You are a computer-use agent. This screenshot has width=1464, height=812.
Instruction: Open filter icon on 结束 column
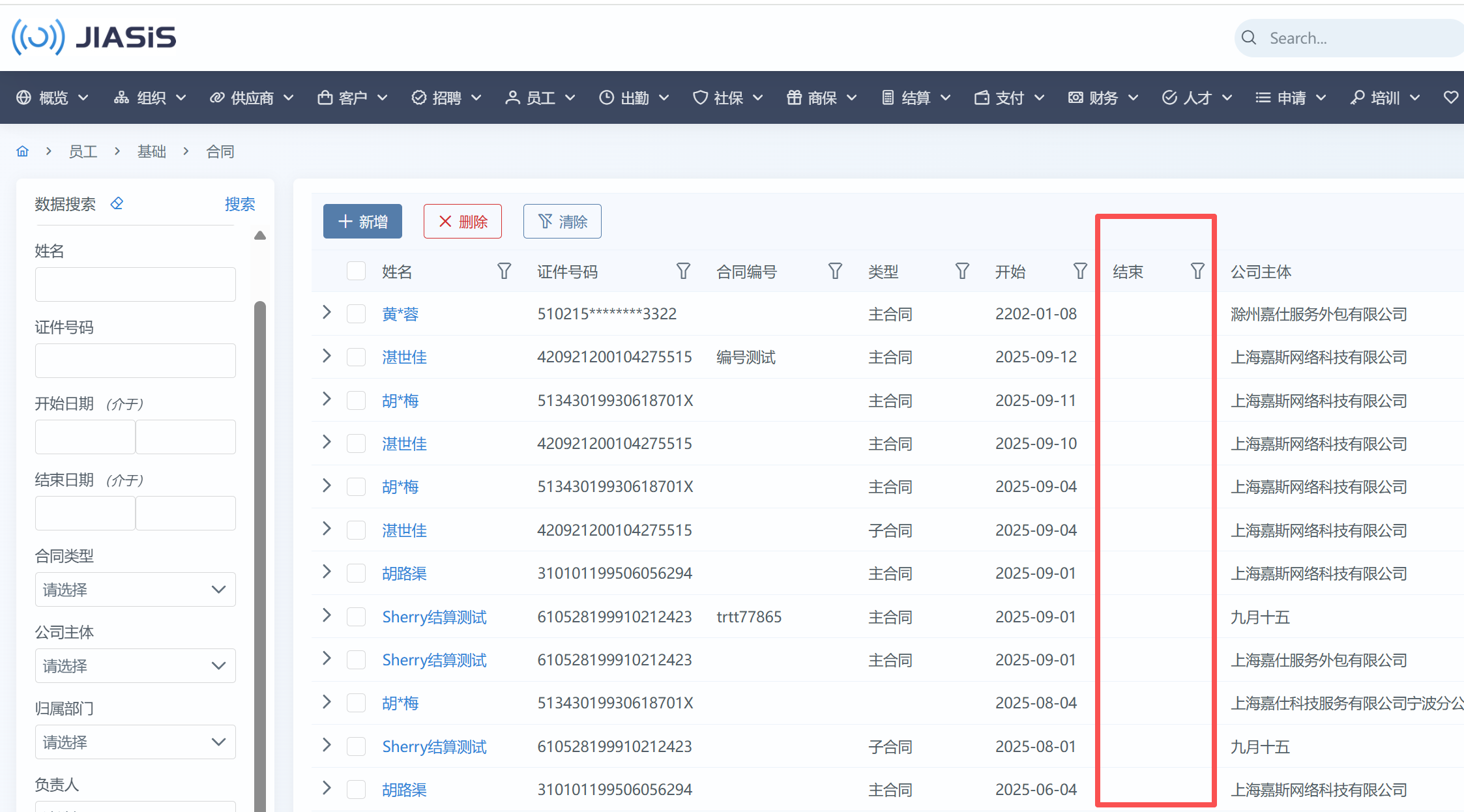coord(1197,271)
